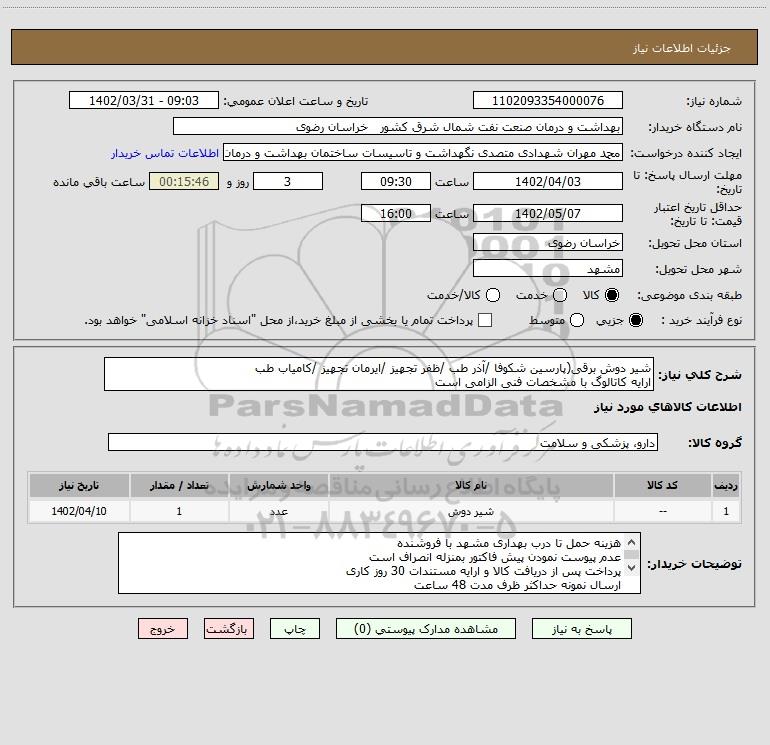Click the remaining days field showing 3
770x745 pixels.
click(x=288, y=181)
